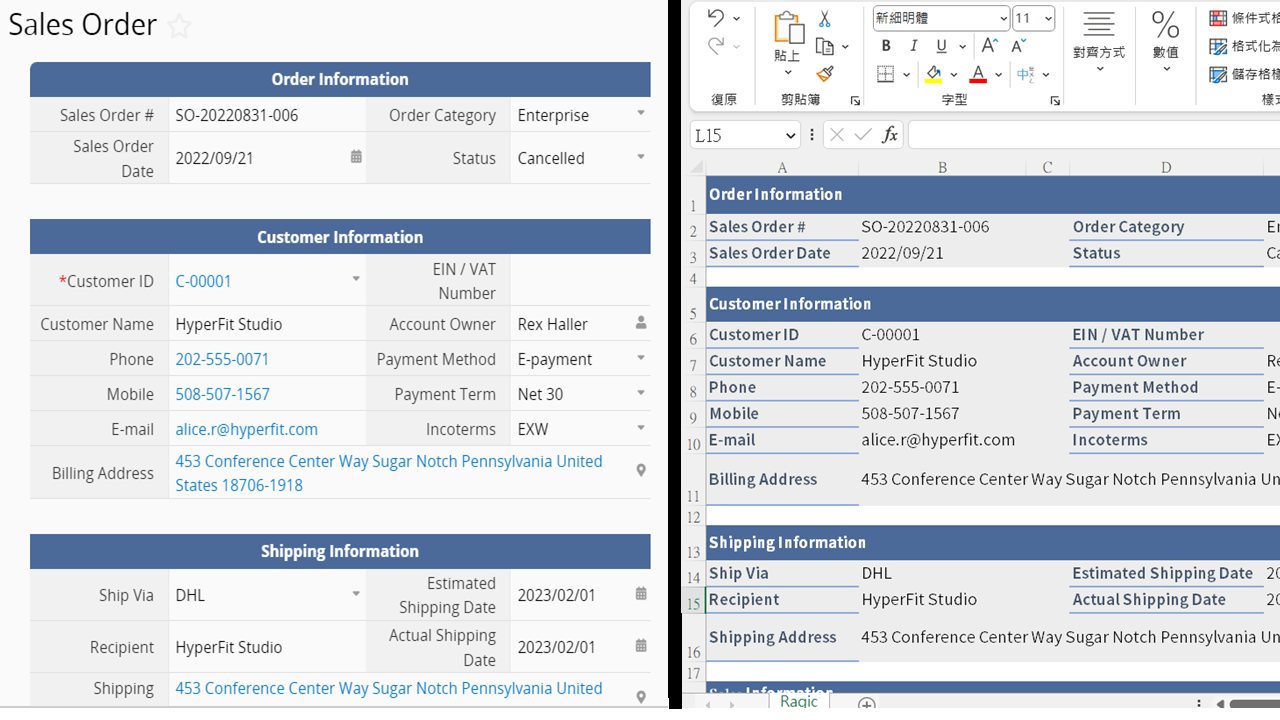Viewport: 1280px width, 720px height.
Task: Click the Undo arrow icon
Action: pos(716,18)
